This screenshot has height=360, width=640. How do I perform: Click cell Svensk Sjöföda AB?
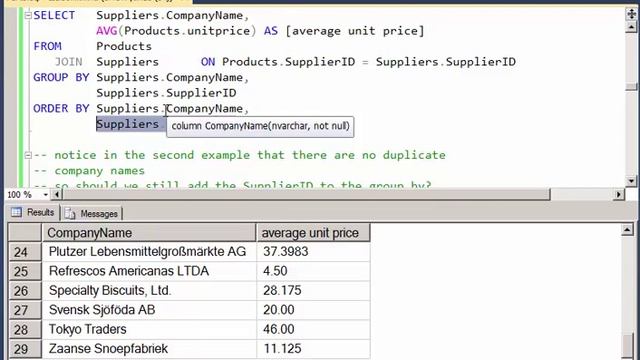[149, 310]
